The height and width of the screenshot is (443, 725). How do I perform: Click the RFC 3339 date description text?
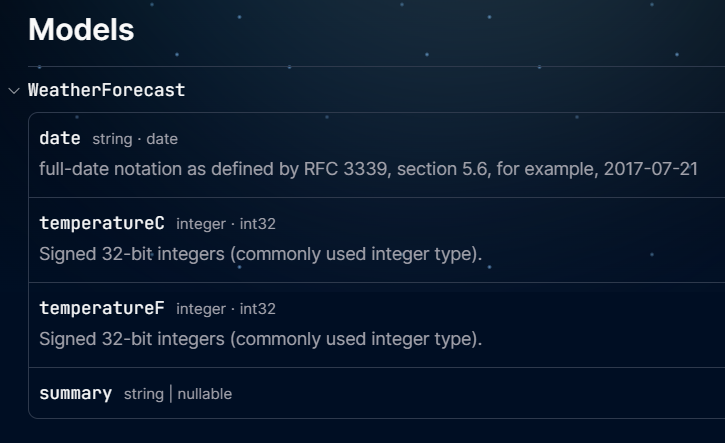coord(368,169)
